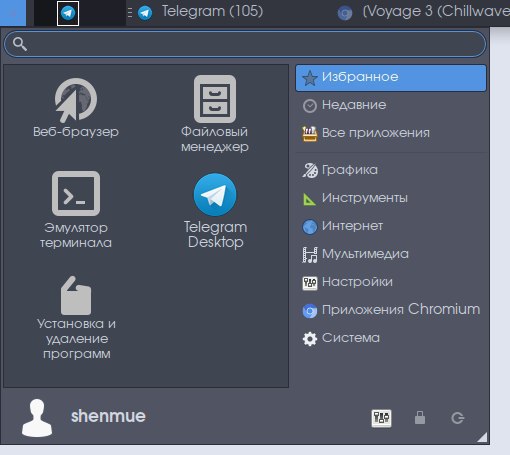Open the Настройки category
The image size is (510, 455).
[391, 282]
